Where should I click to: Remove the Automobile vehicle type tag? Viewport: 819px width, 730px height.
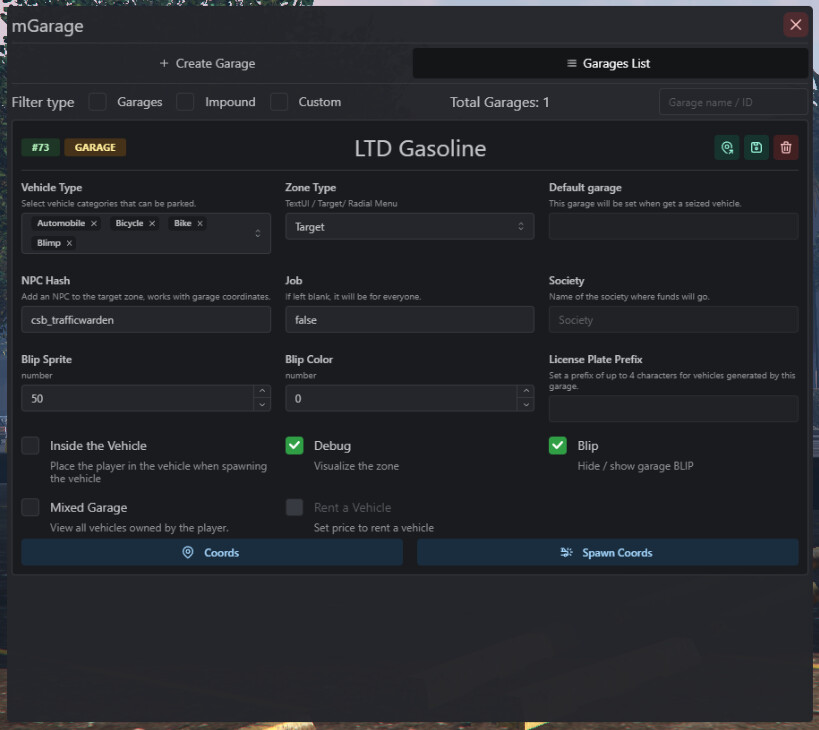(x=94, y=224)
